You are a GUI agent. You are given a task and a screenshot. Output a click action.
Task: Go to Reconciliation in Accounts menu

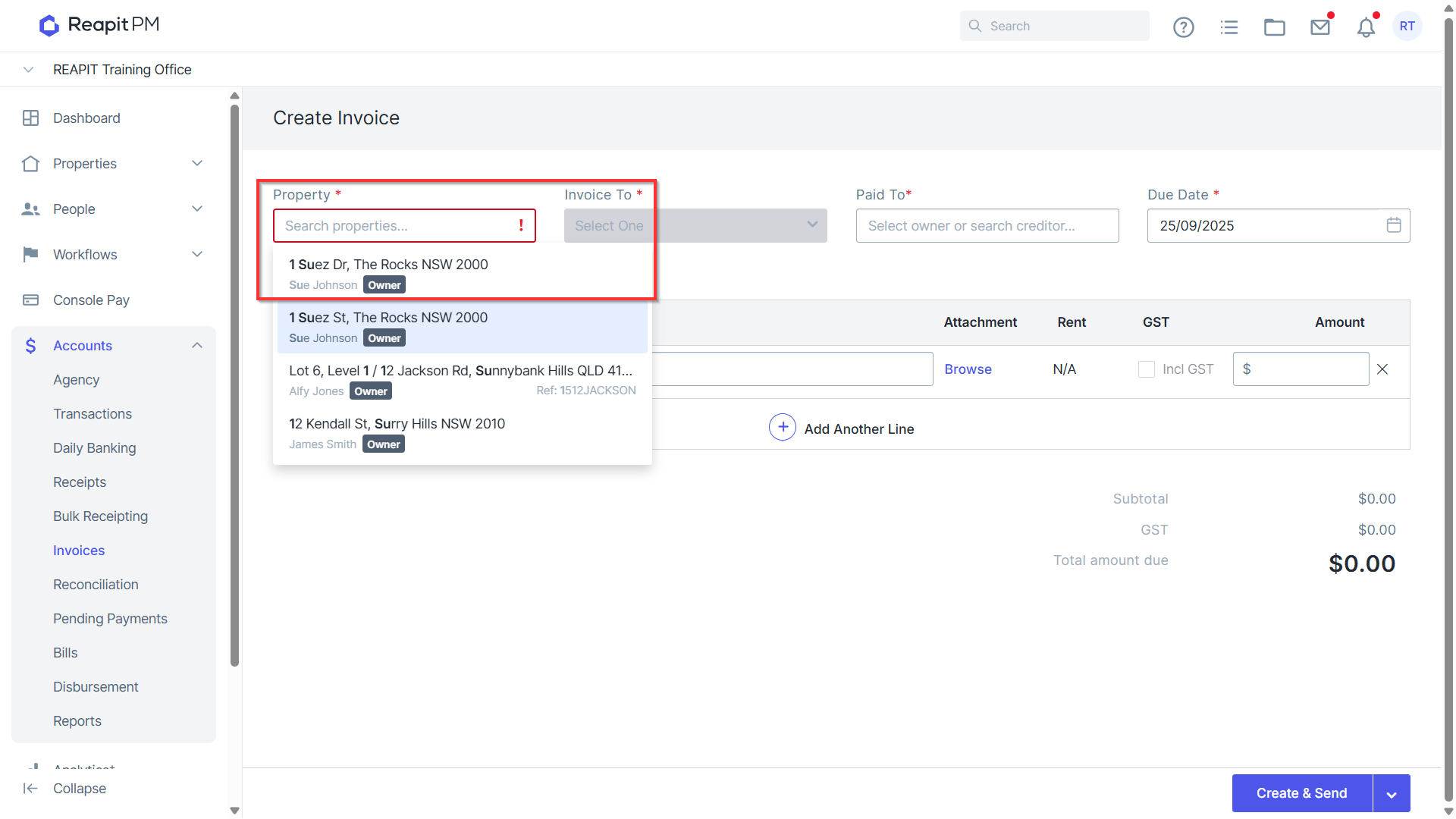(96, 585)
